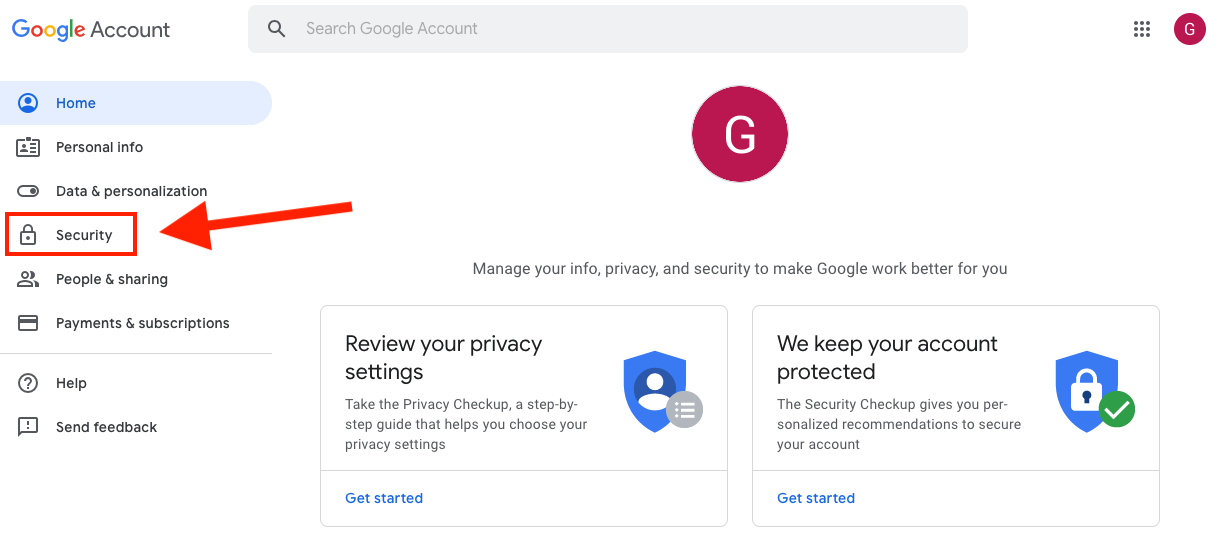The width and height of the screenshot is (1219, 542).
Task: Select Payments & subscriptions in sidebar
Action: pos(142,323)
